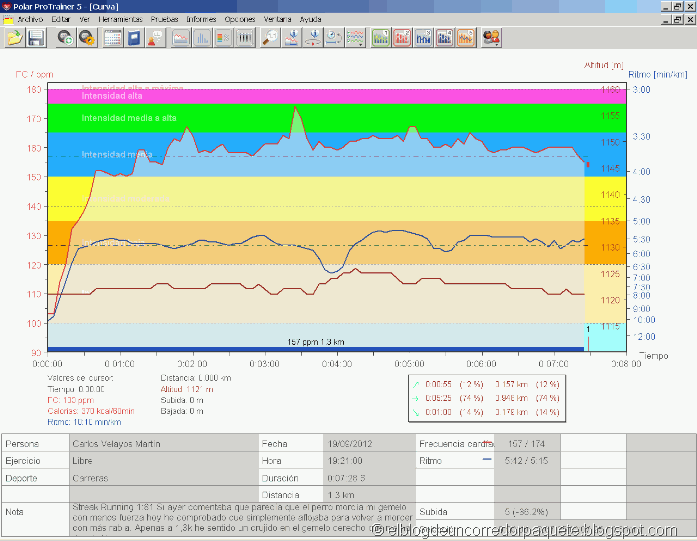Open the calendar view icon
This screenshot has width=697, height=541.
pyautogui.click(x=112, y=38)
